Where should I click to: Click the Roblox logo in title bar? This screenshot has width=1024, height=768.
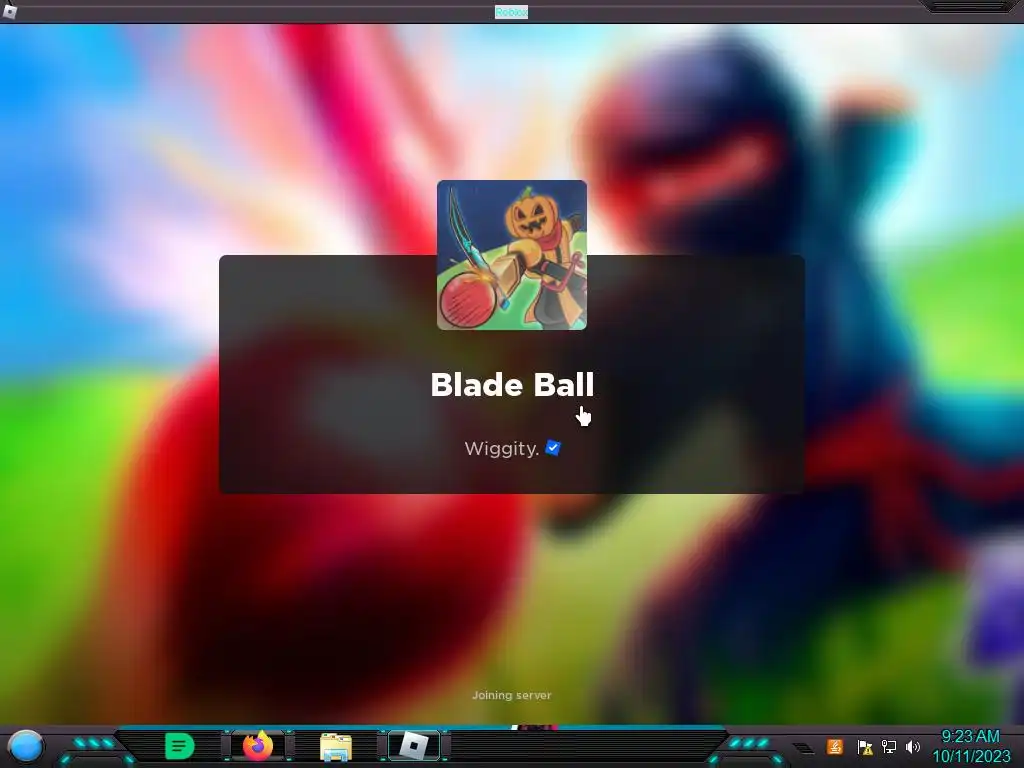click(x=8, y=11)
